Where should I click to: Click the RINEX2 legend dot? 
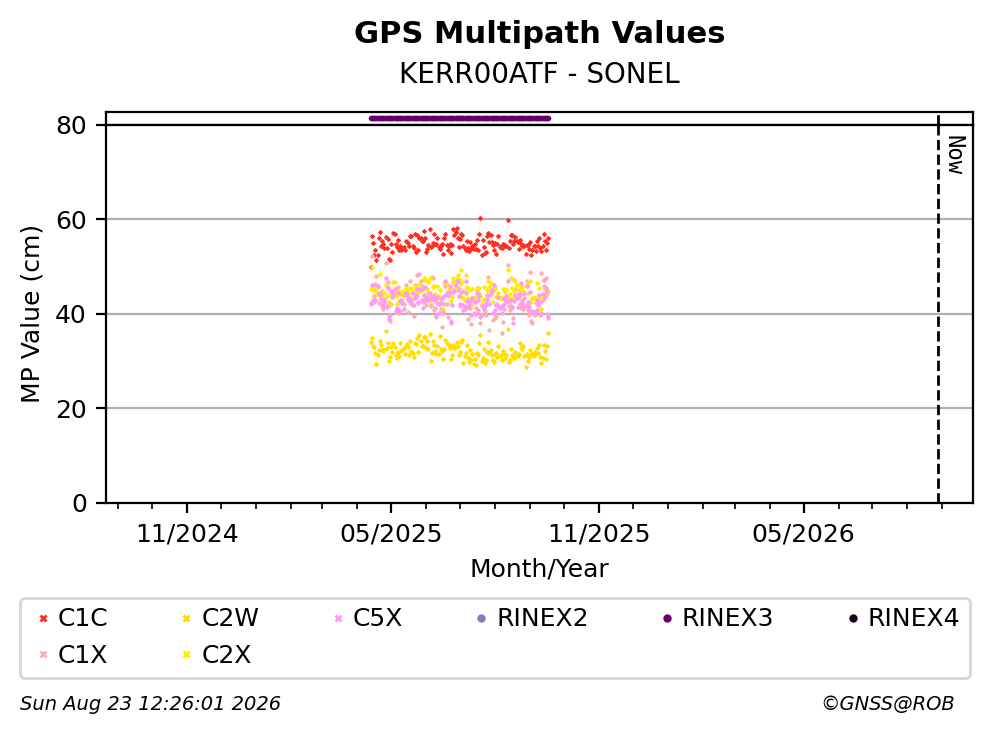coord(481,618)
